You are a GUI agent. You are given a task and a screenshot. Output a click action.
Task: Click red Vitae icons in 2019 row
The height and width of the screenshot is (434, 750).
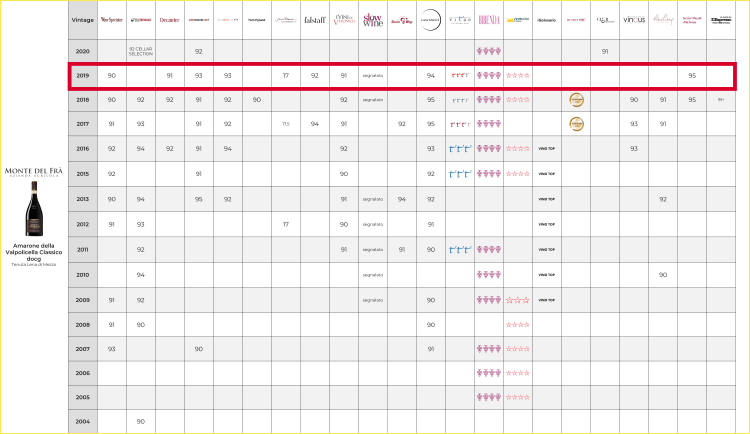pos(460,76)
